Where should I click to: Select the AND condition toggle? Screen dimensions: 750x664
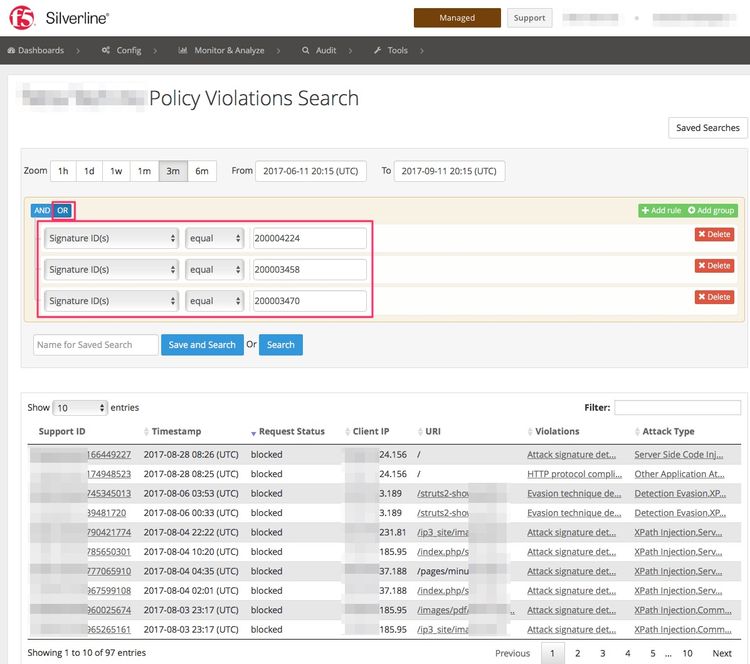[x=42, y=210]
